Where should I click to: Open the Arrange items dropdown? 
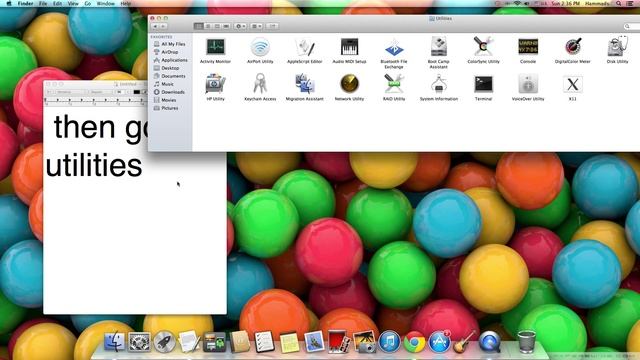(256, 26)
